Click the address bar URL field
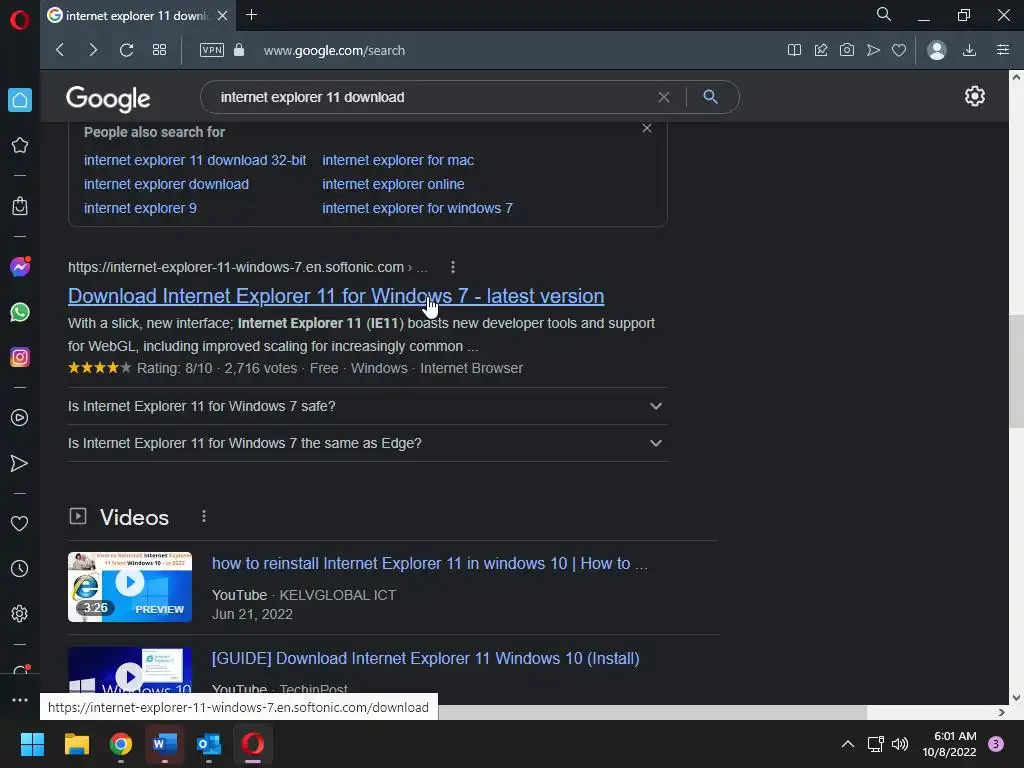This screenshot has width=1024, height=768. [334, 50]
